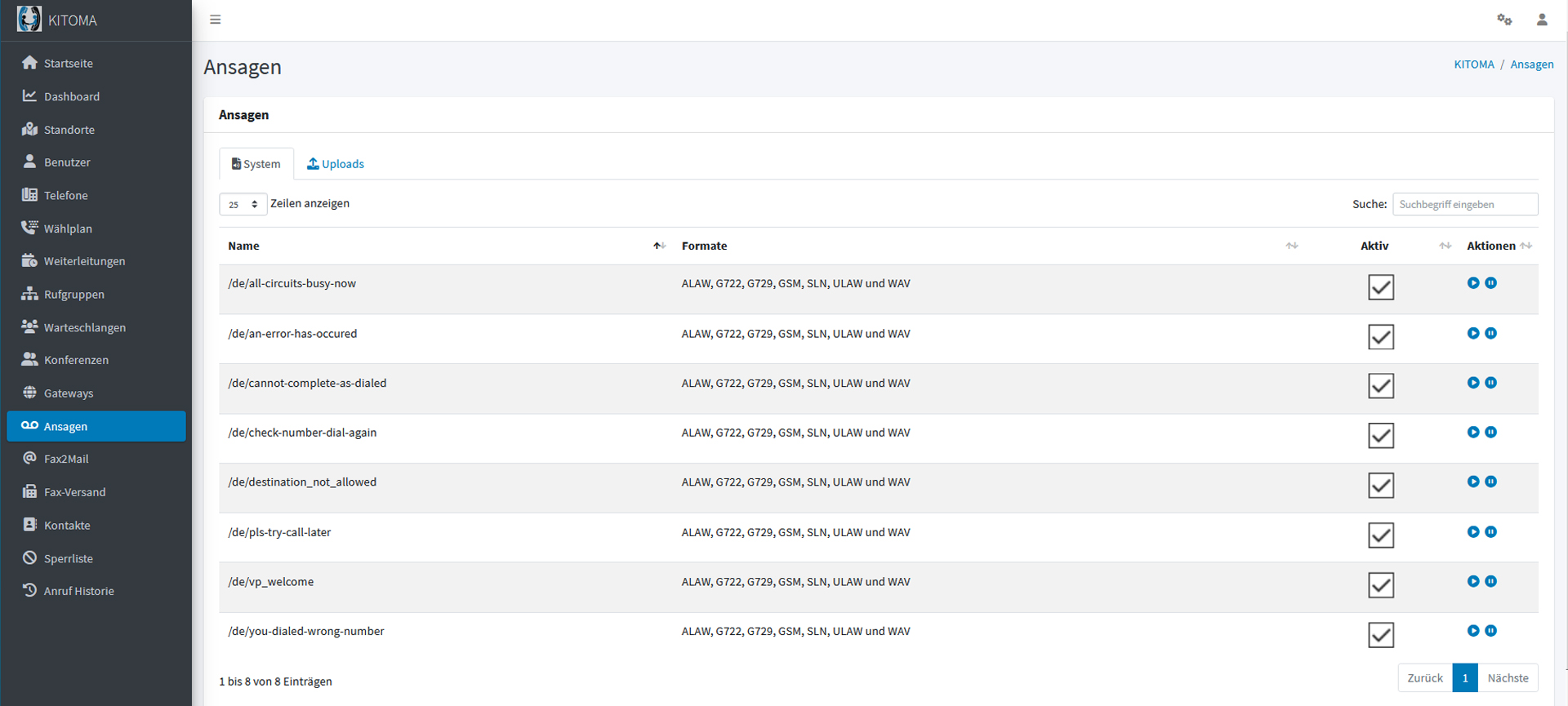Open Wählplan in the sidebar
Image resolution: width=1568 pixels, height=706 pixels.
click(68, 229)
